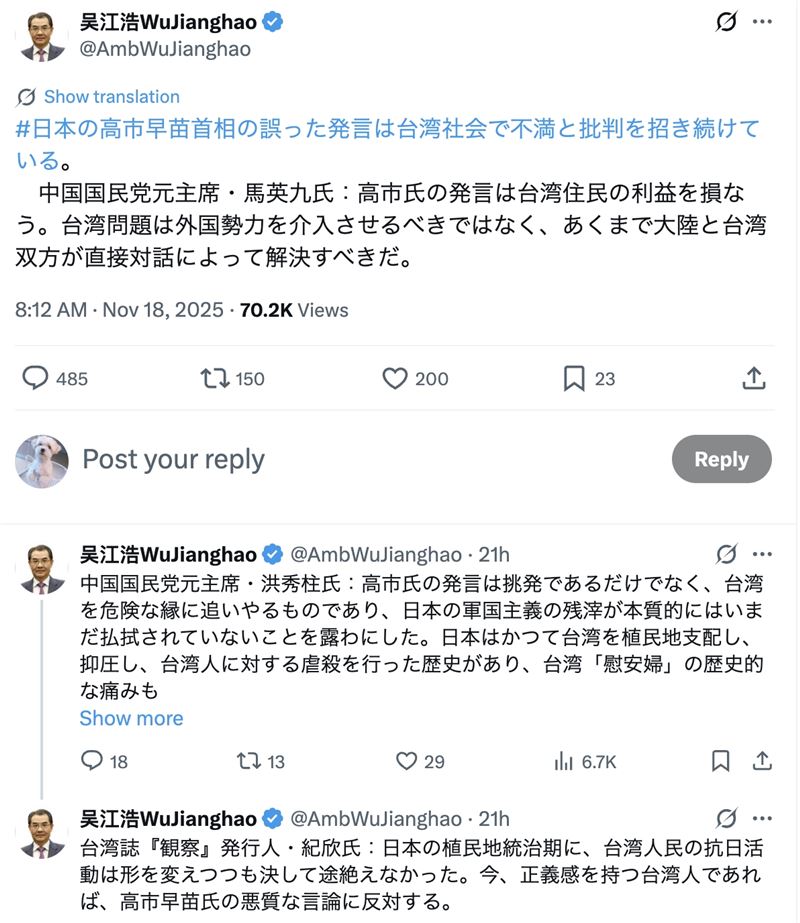Click Show translation link

[111, 97]
